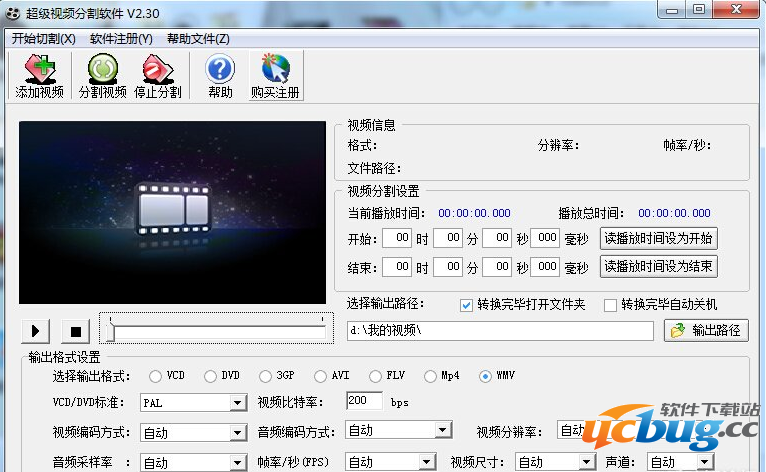Click the start seconds (秒) field
The height and width of the screenshot is (472, 766).
pyautogui.click(x=497, y=238)
